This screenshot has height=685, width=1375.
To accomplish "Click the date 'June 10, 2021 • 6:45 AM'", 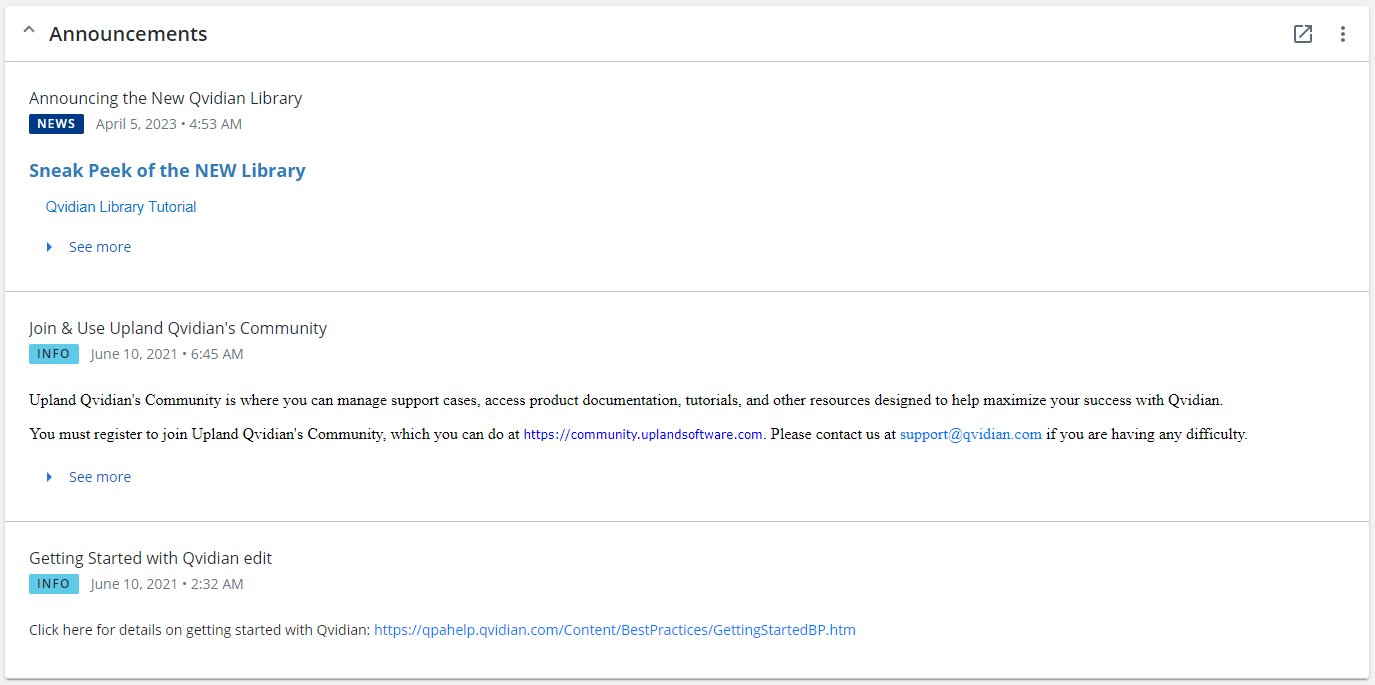I will [167, 354].
